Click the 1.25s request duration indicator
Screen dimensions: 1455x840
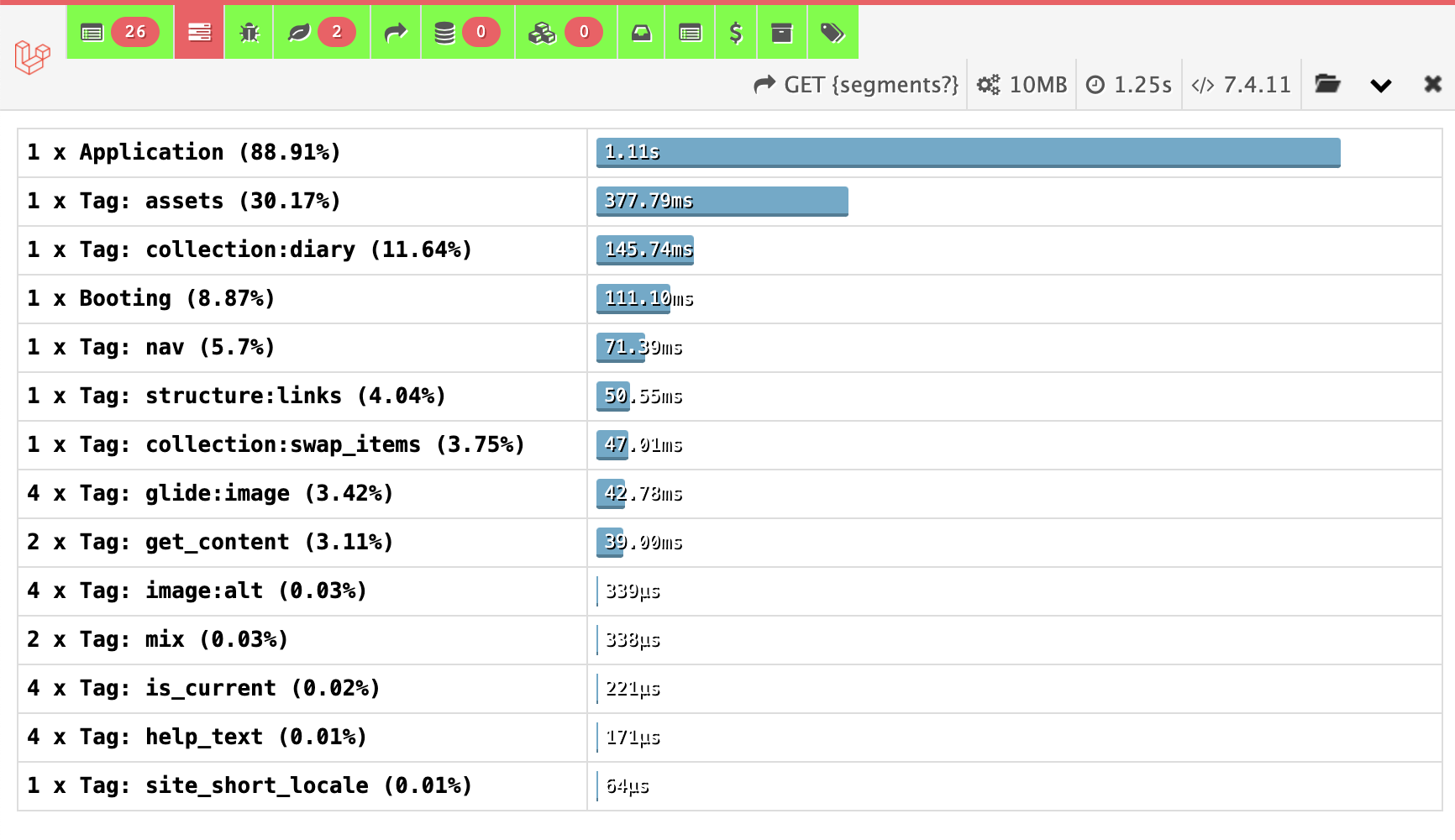coord(1129,85)
